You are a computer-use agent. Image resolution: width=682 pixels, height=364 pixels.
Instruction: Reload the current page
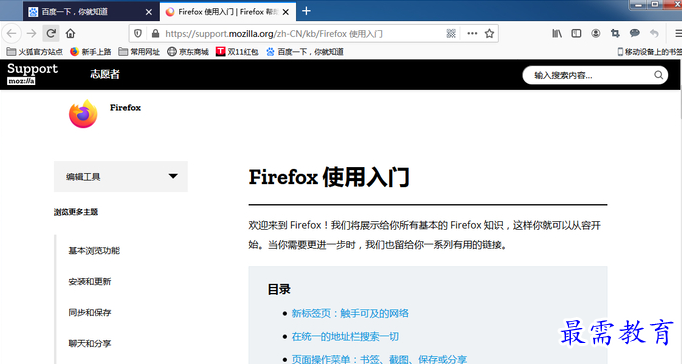click(51, 33)
